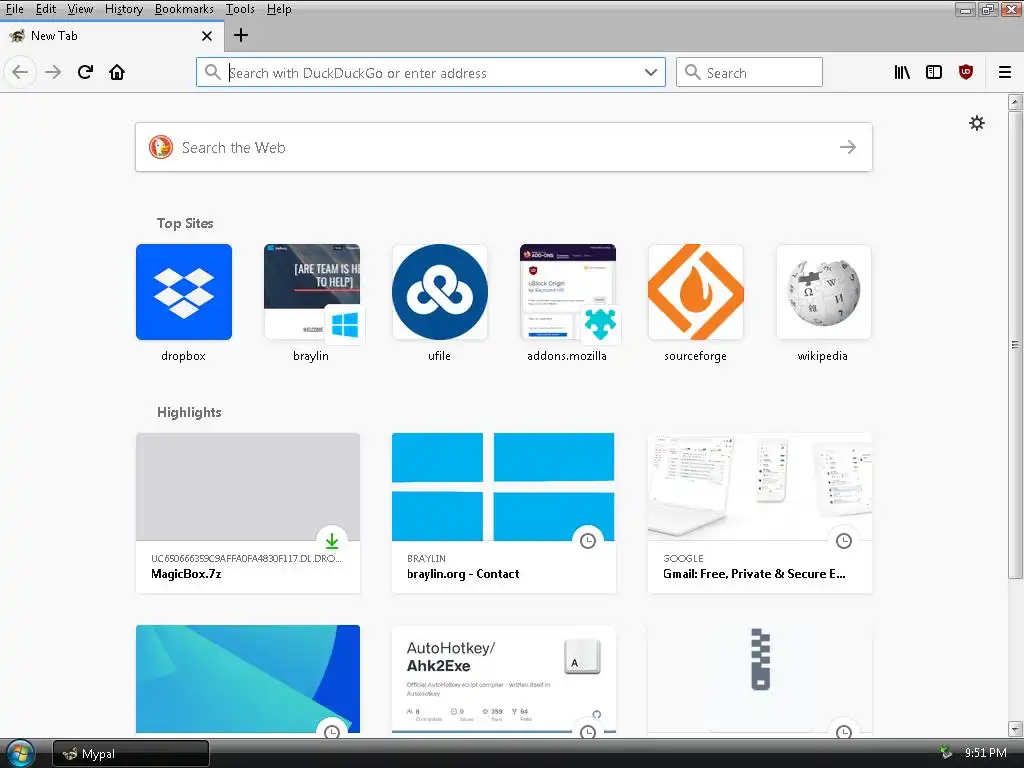Select the New Tab tab
This screenshot has height=768, width=1024.
(x=112, y=36)
